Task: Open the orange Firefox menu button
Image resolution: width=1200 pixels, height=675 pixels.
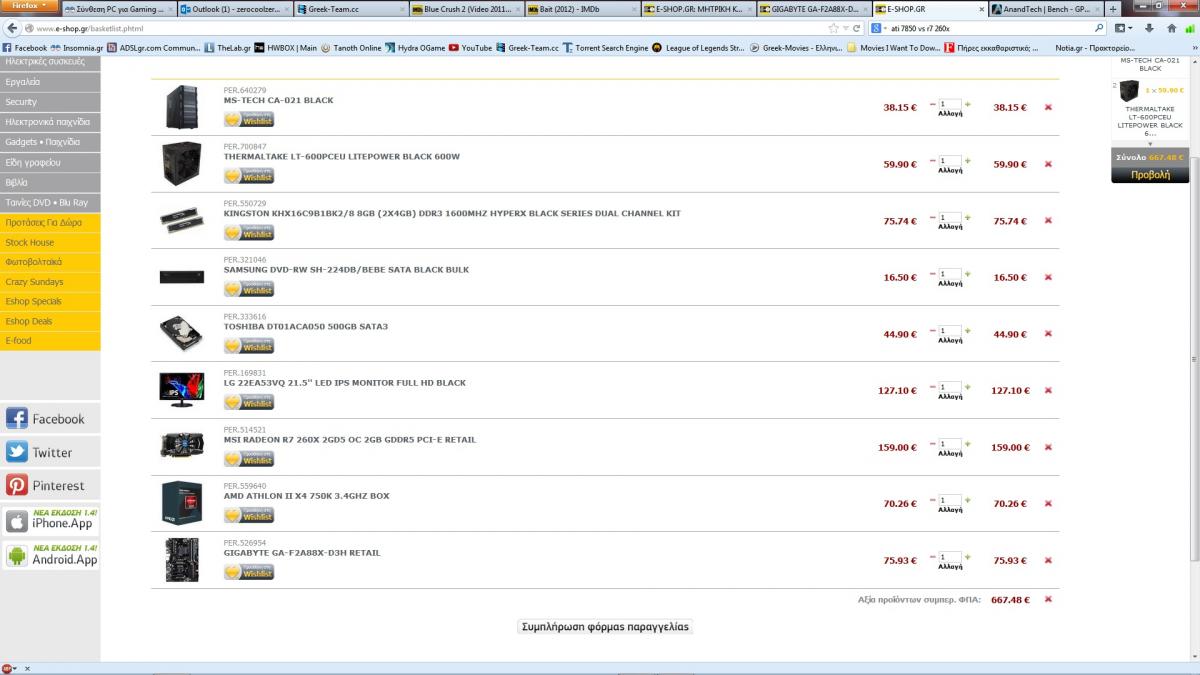Action: click(x=29, y=6)
